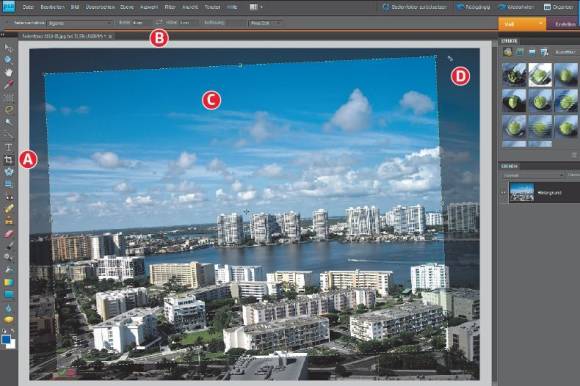Click the Filters icon in the Effects panel
Image resolution: width=580 pixels, height=386 pixels.
(508, 52)
